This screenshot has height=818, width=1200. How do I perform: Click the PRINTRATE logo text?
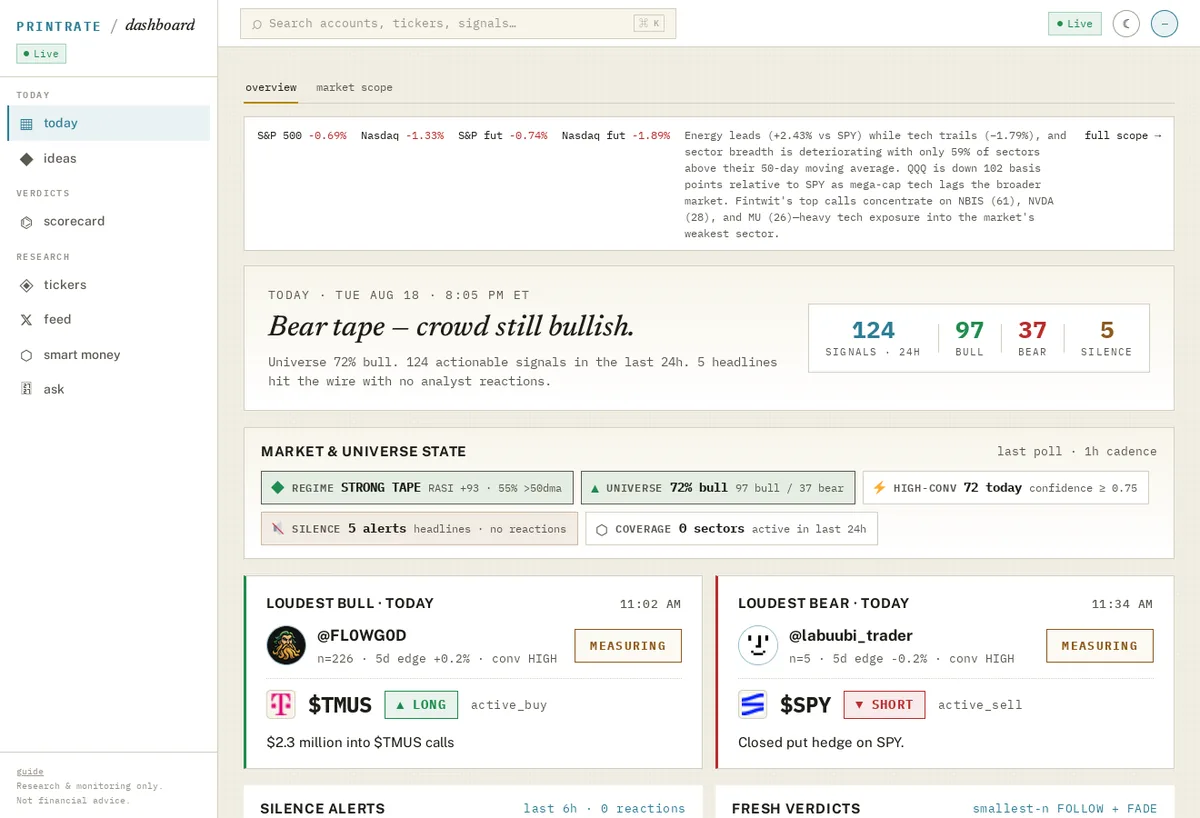59,25
